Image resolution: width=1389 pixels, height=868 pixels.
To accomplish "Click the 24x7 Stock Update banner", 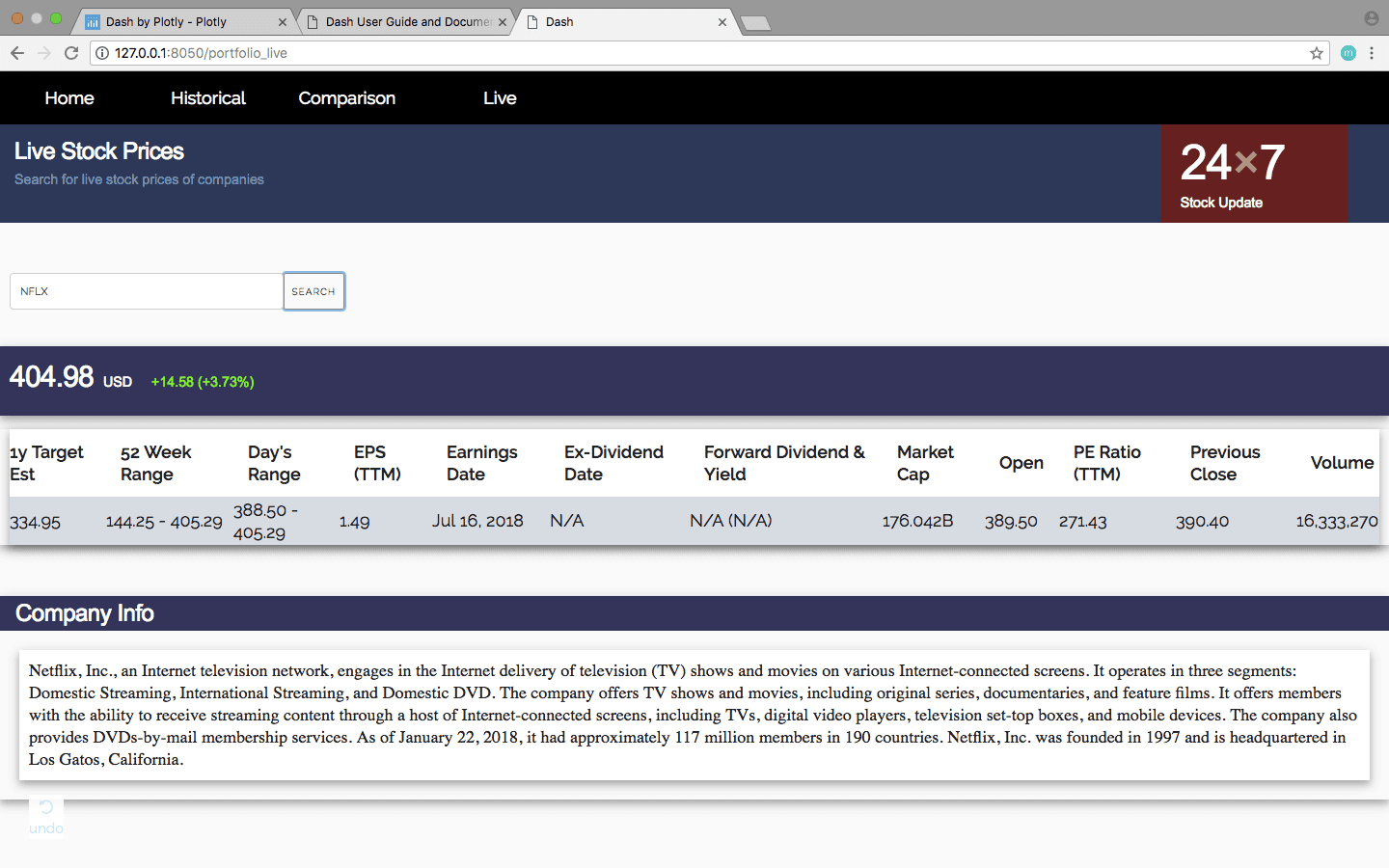I will pyautogui.click(x=1254, y=174).
